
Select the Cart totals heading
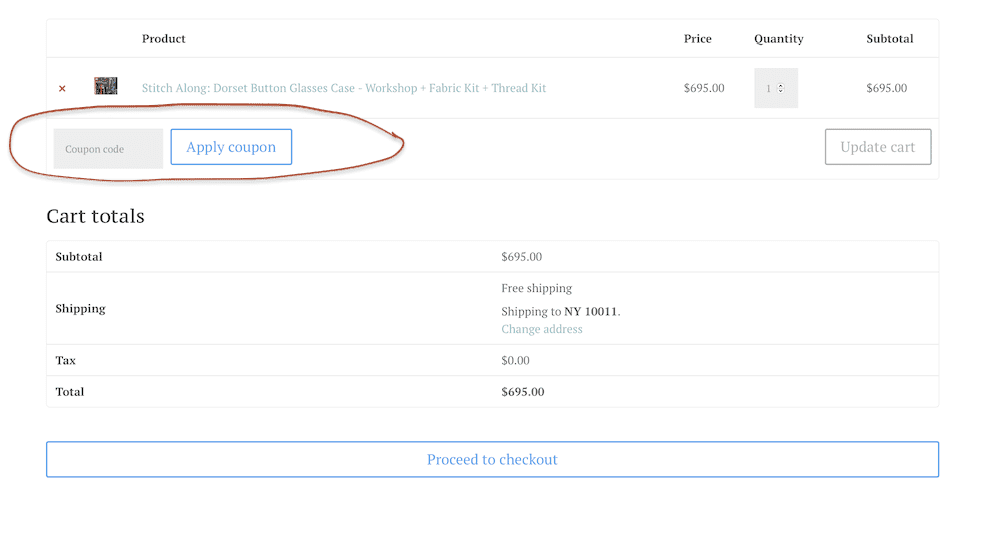[96, 216]
